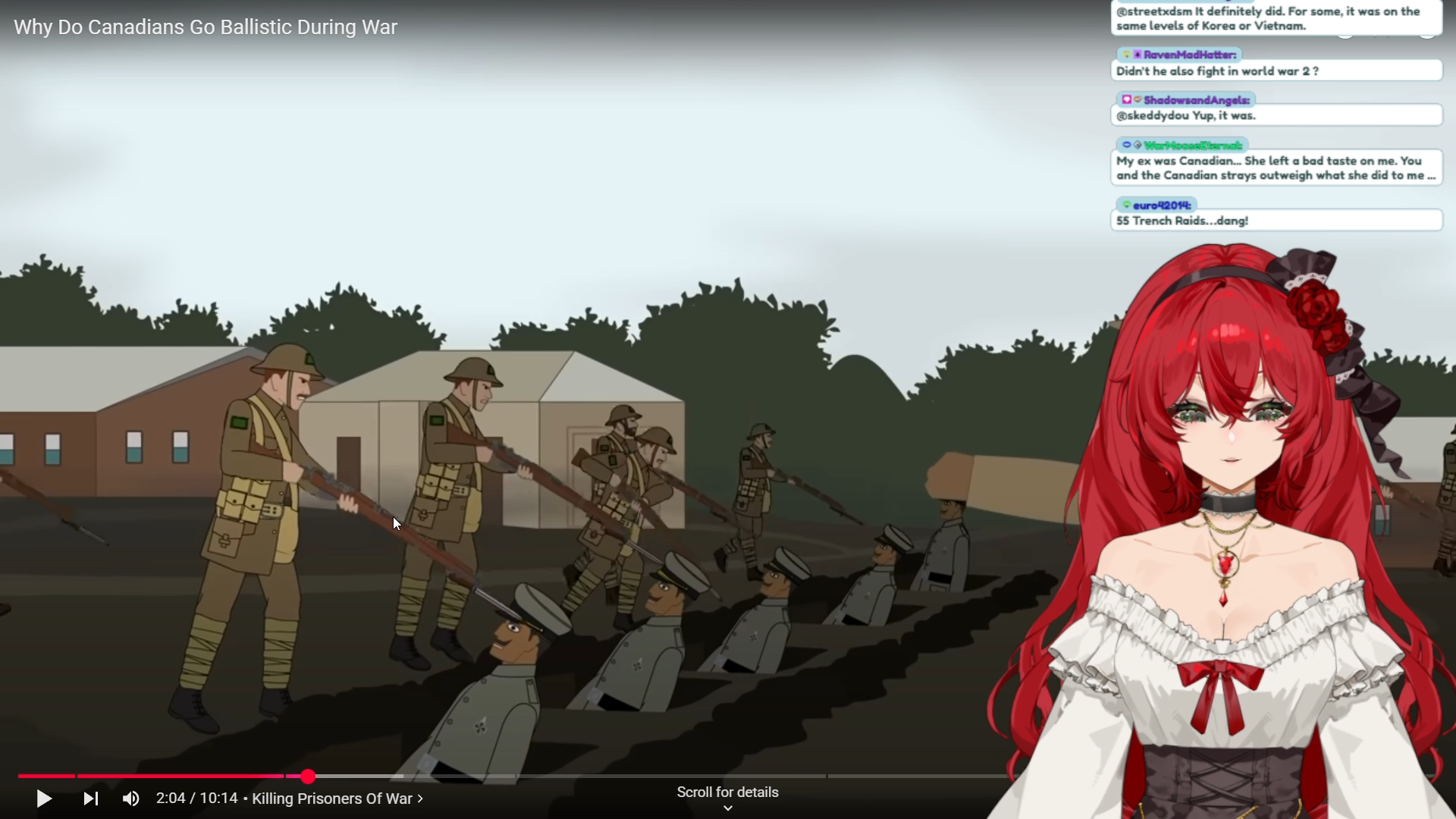Click the '@streetxdsm It definitely did' chat message

(x=1276, y=18)
